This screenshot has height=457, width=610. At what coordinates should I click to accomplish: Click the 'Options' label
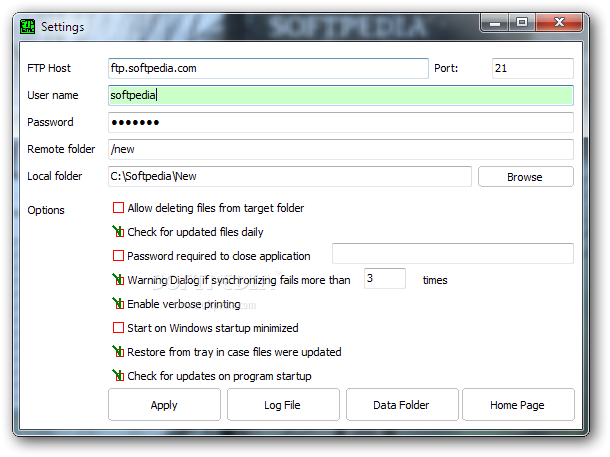tap(46, 210)
